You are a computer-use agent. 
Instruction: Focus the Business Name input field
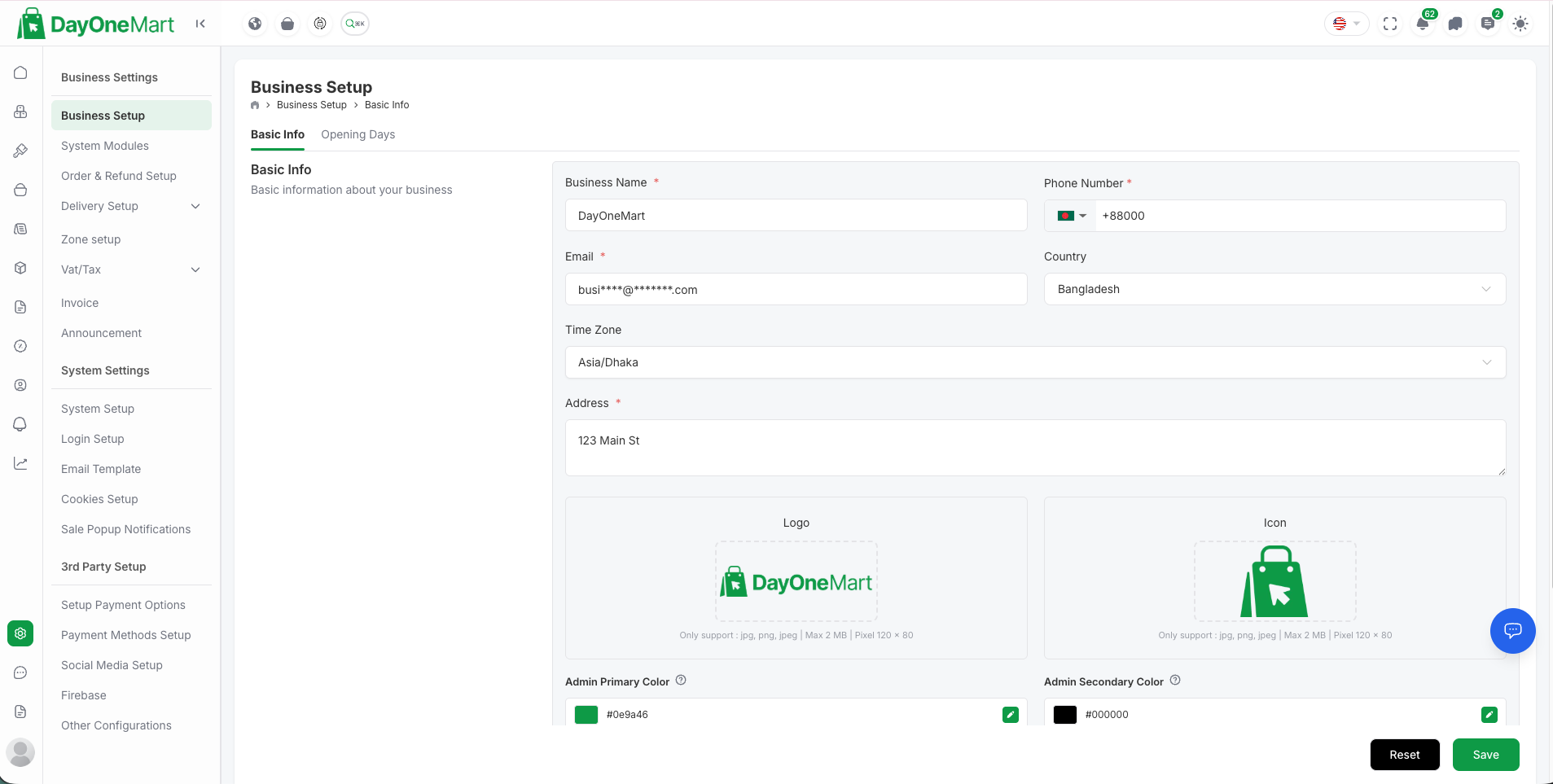(x=796, y=216)
